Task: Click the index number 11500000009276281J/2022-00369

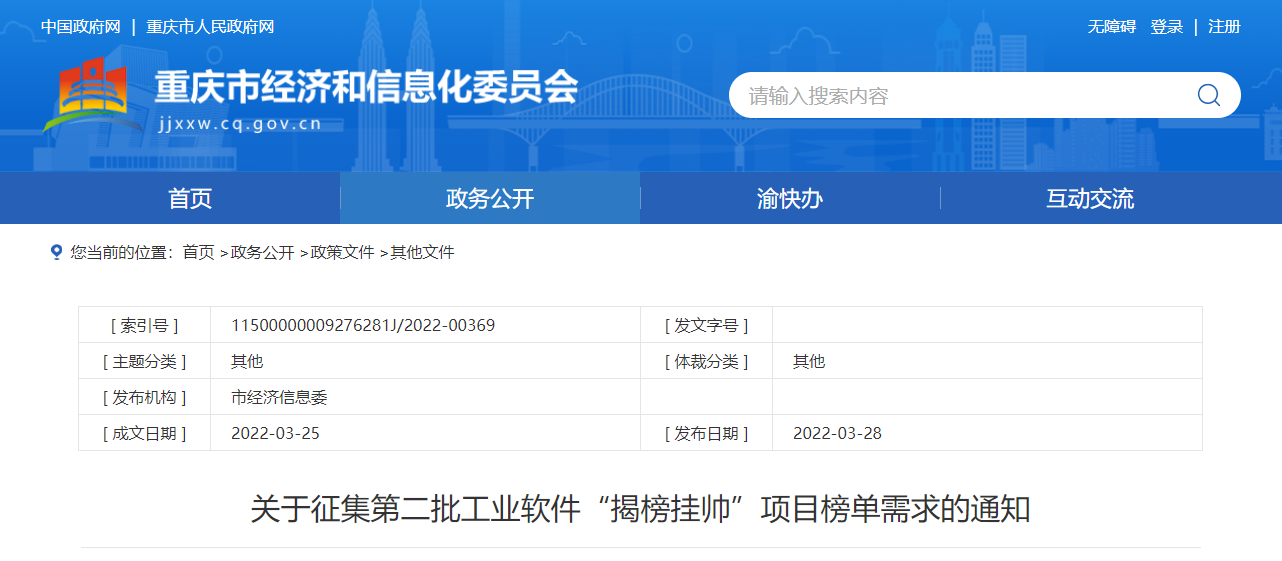Action: pos(363,325)
